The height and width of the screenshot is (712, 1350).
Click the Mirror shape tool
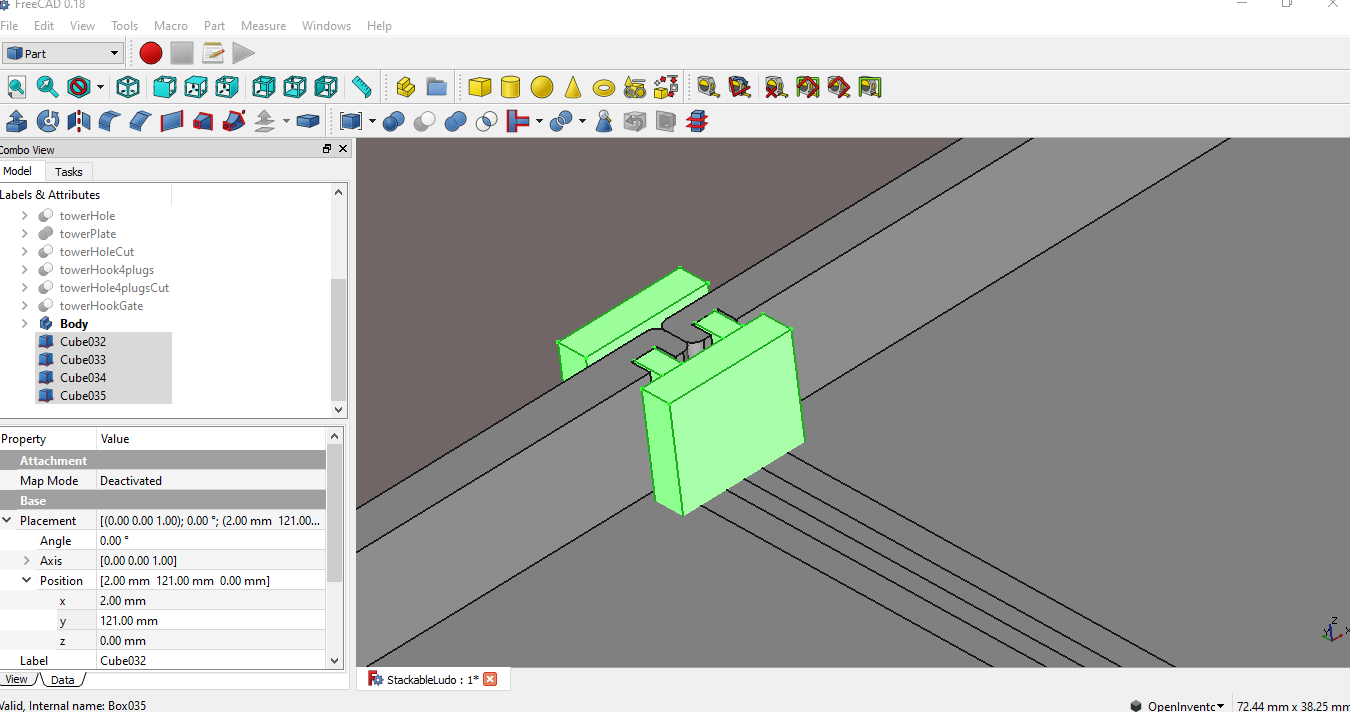point(79,121)
